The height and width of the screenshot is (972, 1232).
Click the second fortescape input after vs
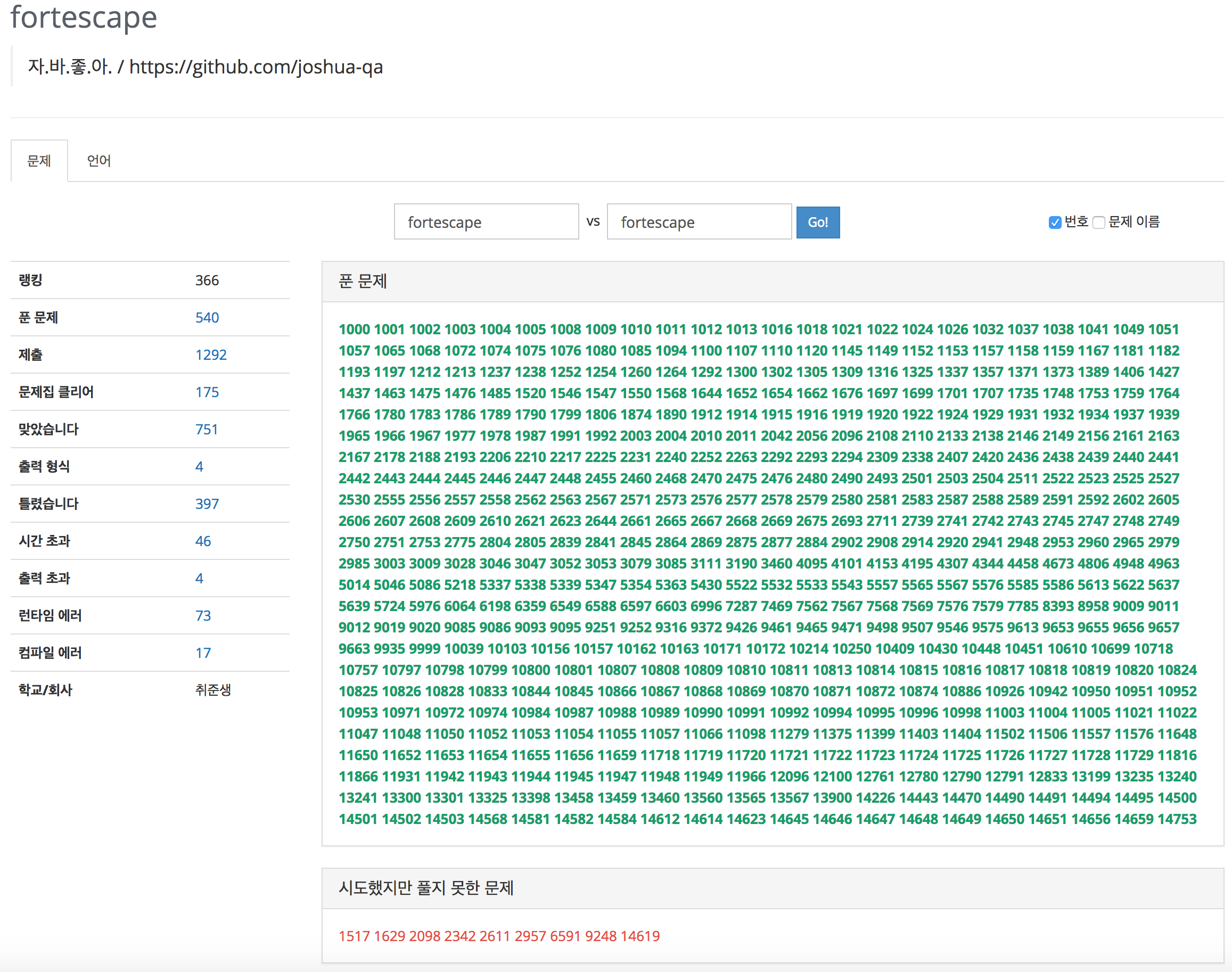699,222
